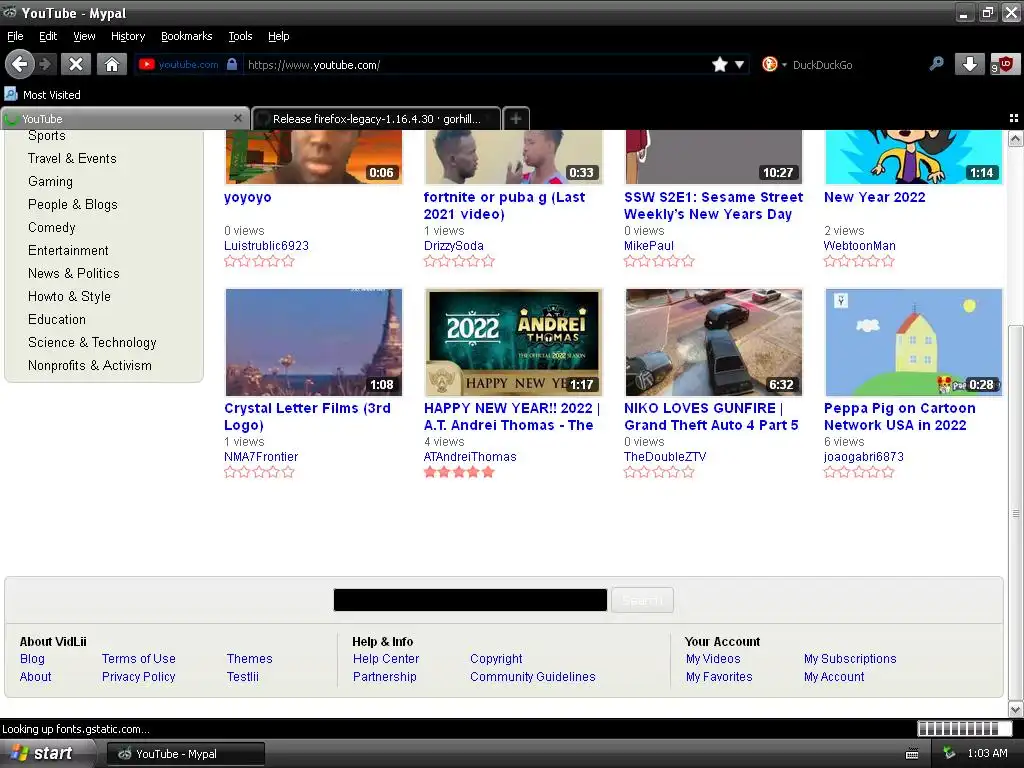
Task: Click the uBlock Origin extension icon
Action: 1004,64
